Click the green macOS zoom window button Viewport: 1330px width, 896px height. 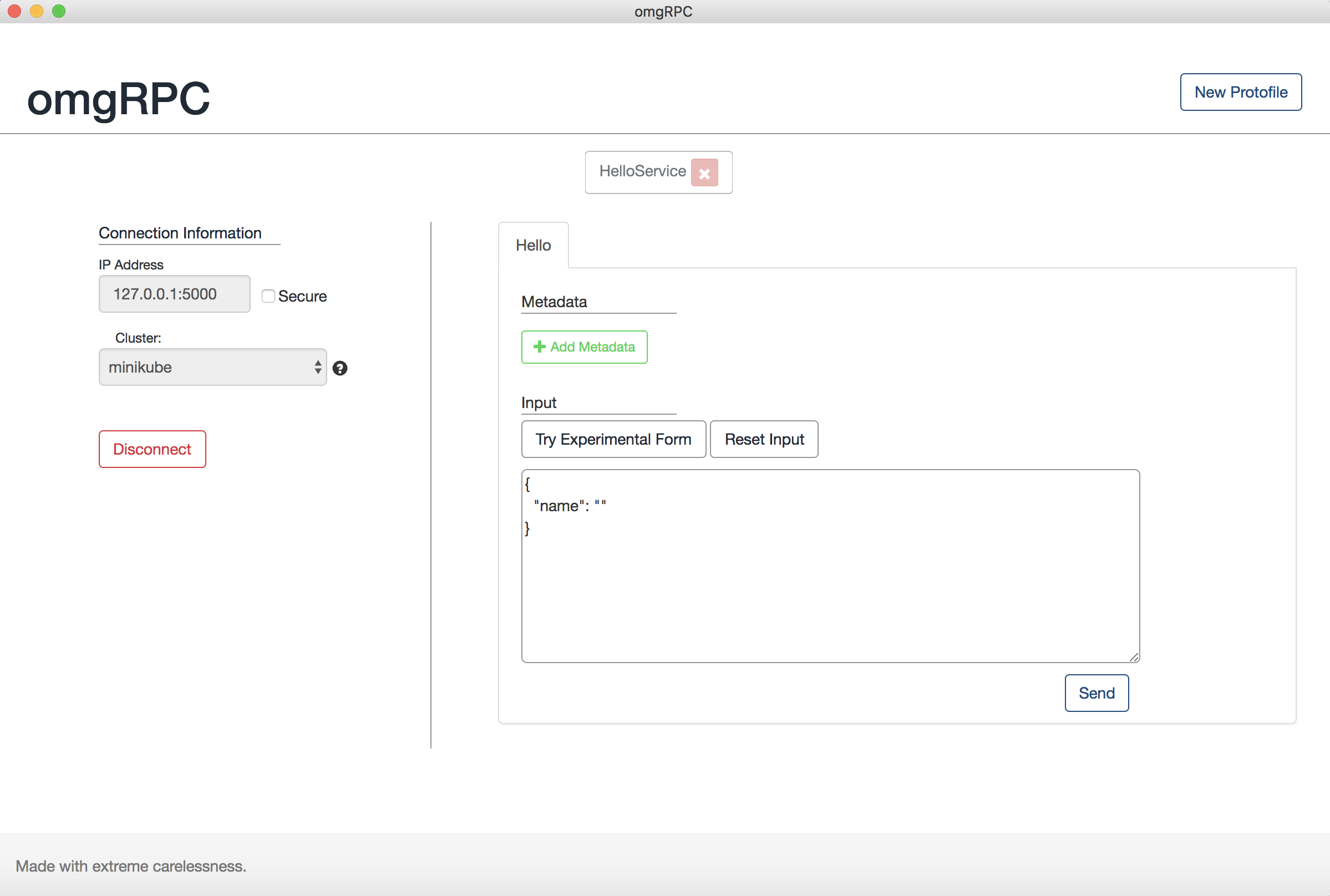59,11
